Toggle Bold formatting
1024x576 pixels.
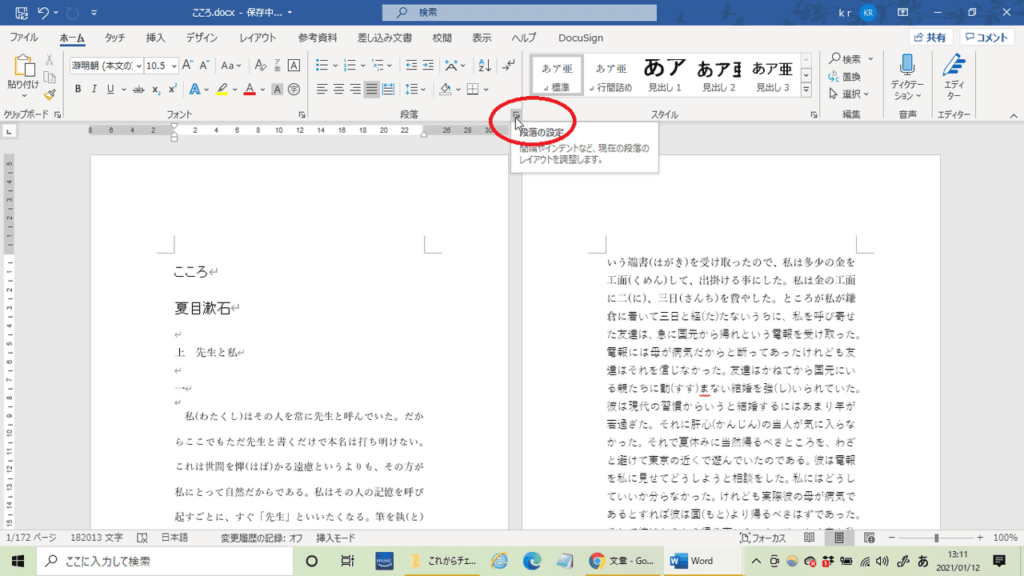click(x=78, y=89)
